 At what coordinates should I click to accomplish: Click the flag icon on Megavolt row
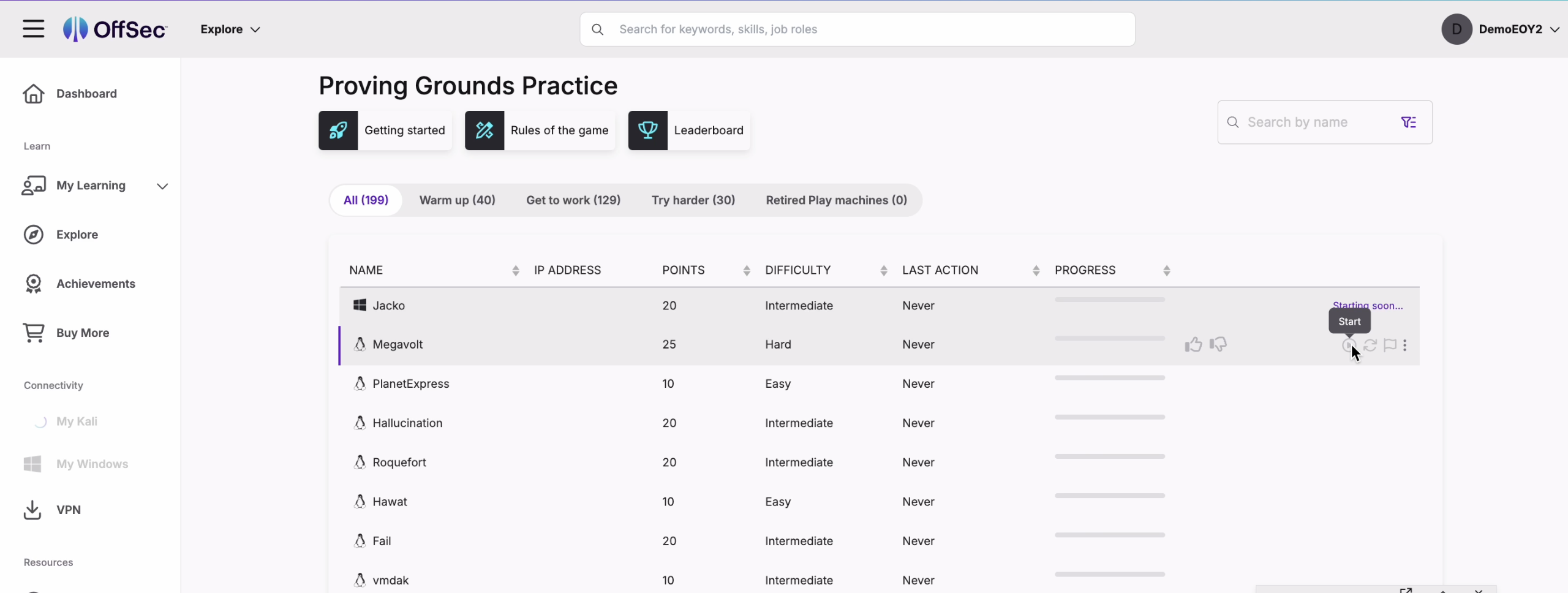tap(1390, 346)
